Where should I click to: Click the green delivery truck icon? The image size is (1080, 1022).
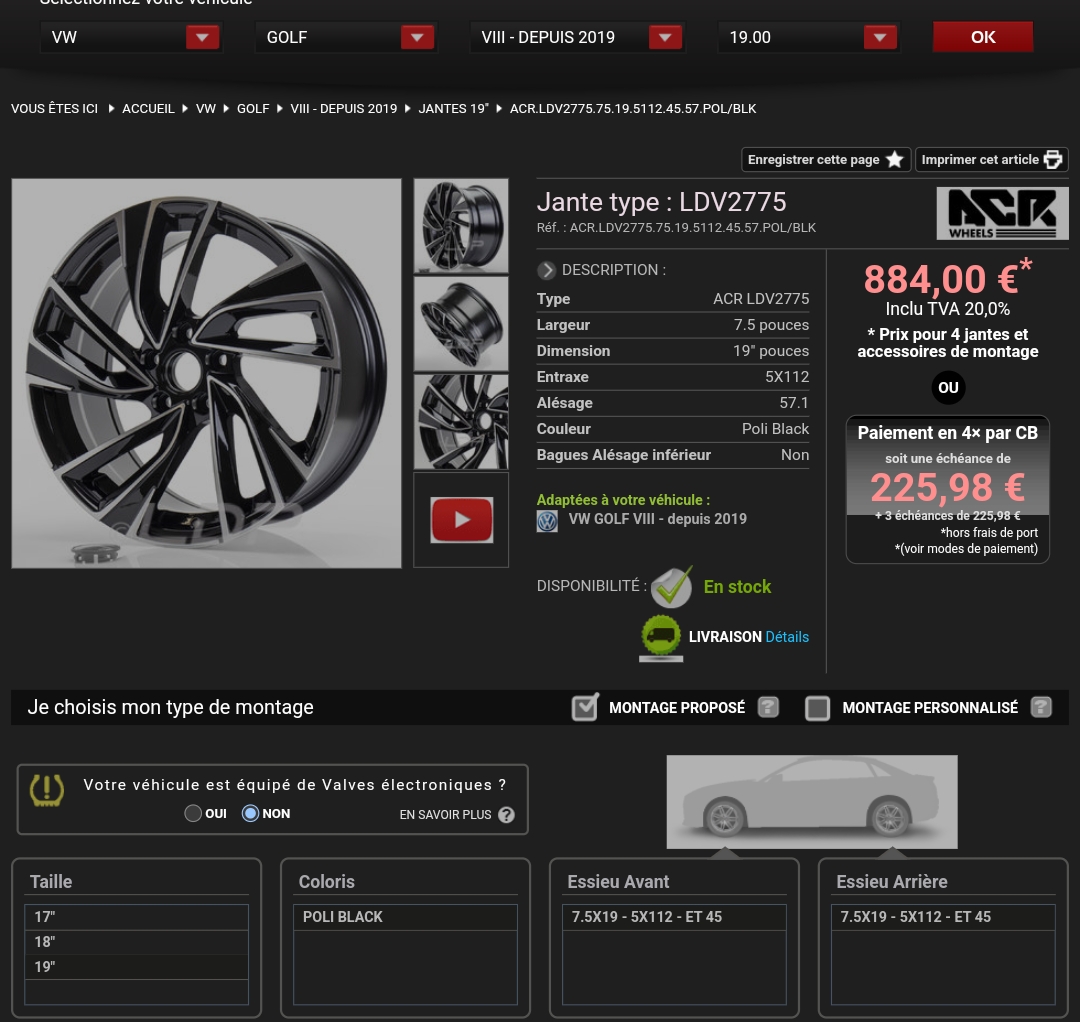[661, 637]
